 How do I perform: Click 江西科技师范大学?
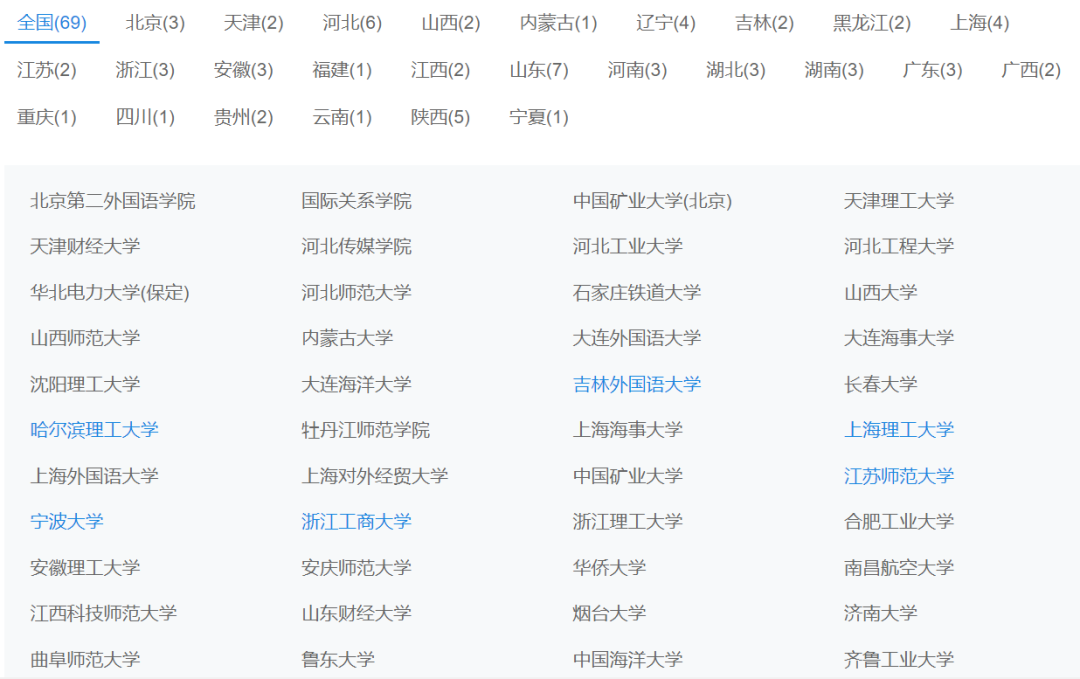(x=103, y=613)
